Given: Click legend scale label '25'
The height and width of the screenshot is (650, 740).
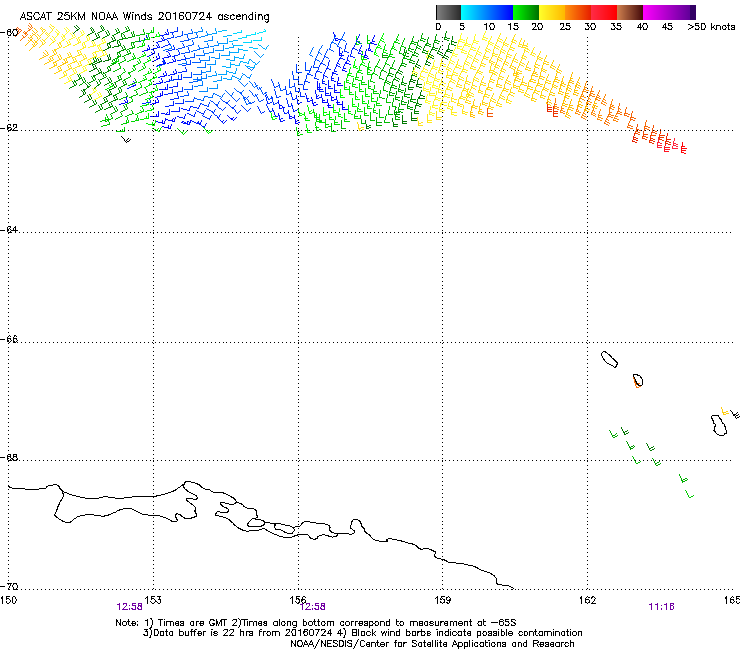Looking at the screenshot, I should coord(565,27).
